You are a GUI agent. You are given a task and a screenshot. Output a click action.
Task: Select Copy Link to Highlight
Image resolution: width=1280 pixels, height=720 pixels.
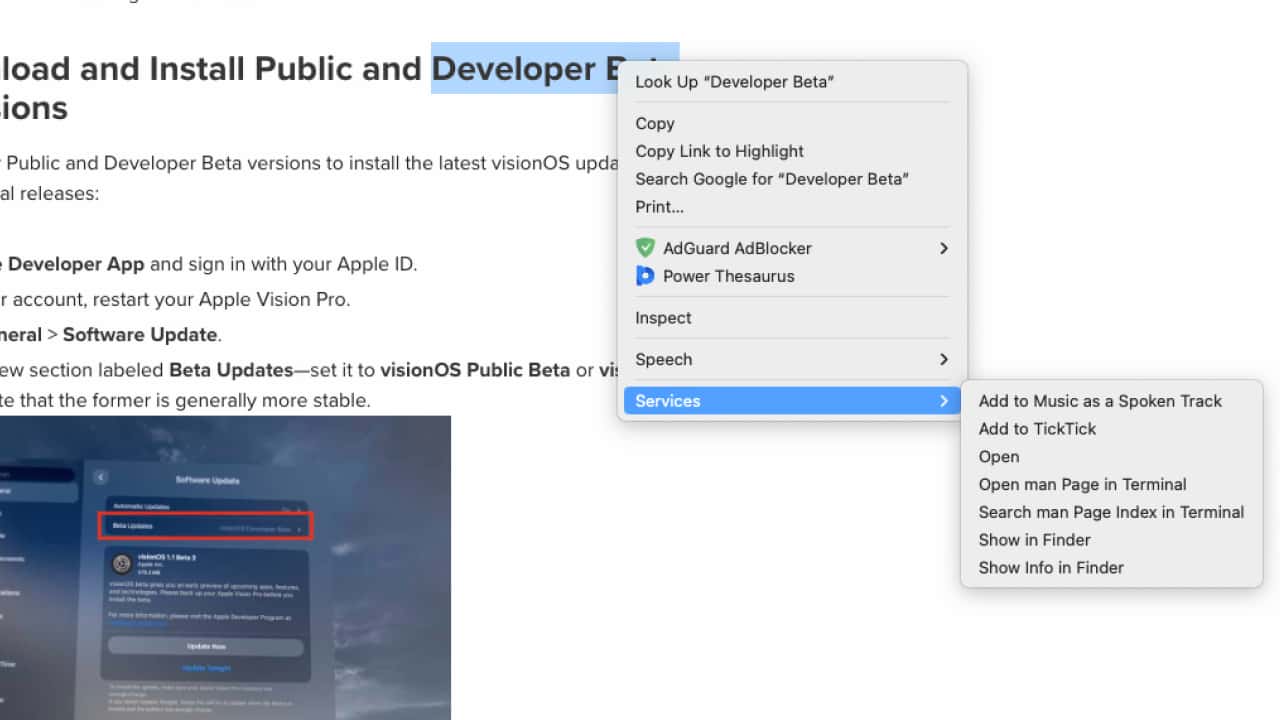(720, 151)
